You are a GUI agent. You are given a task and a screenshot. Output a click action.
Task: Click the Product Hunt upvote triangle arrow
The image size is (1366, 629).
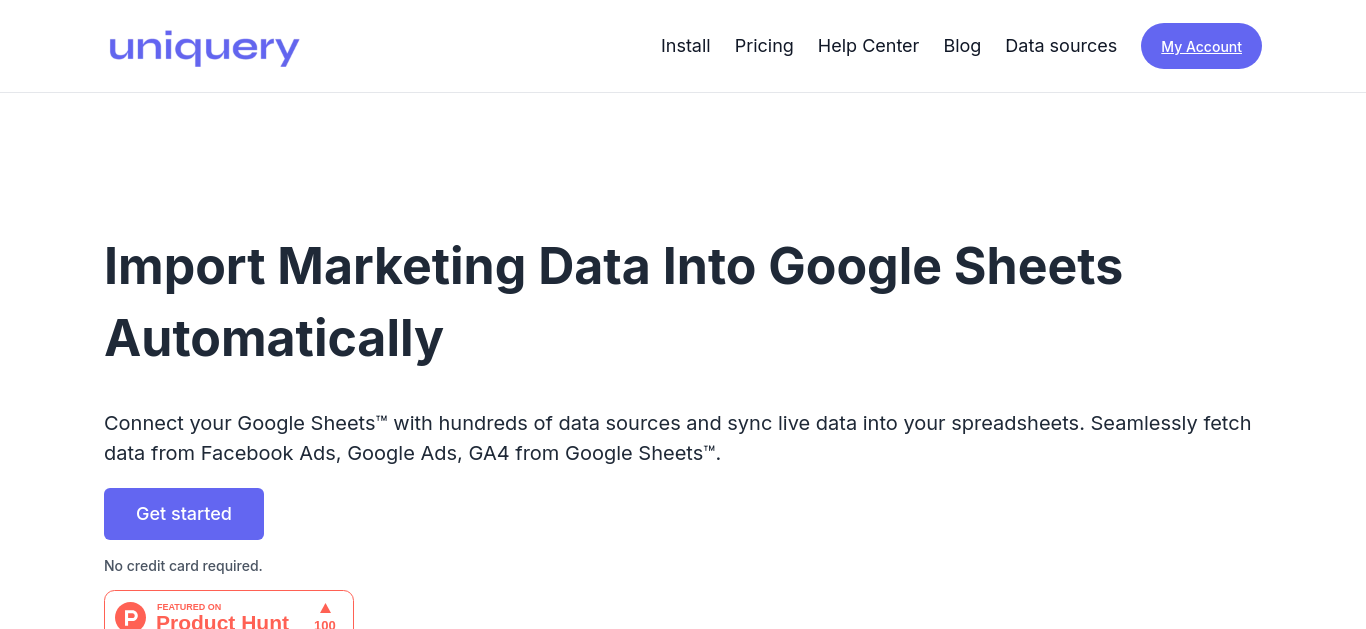pyautogui.click(x=325, y=608)
